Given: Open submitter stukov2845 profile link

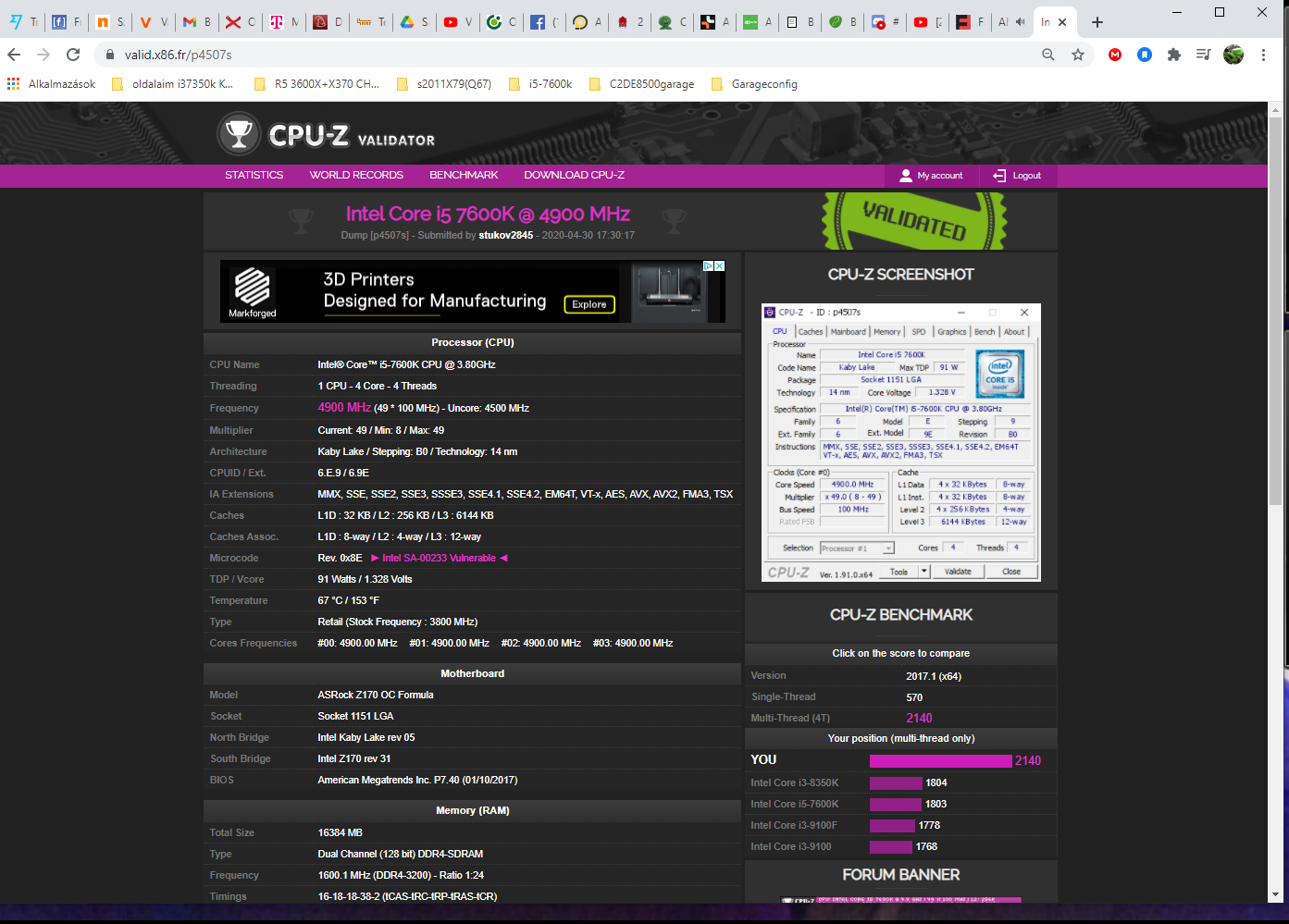Looking at the screenshot, I should click(506, 236).
